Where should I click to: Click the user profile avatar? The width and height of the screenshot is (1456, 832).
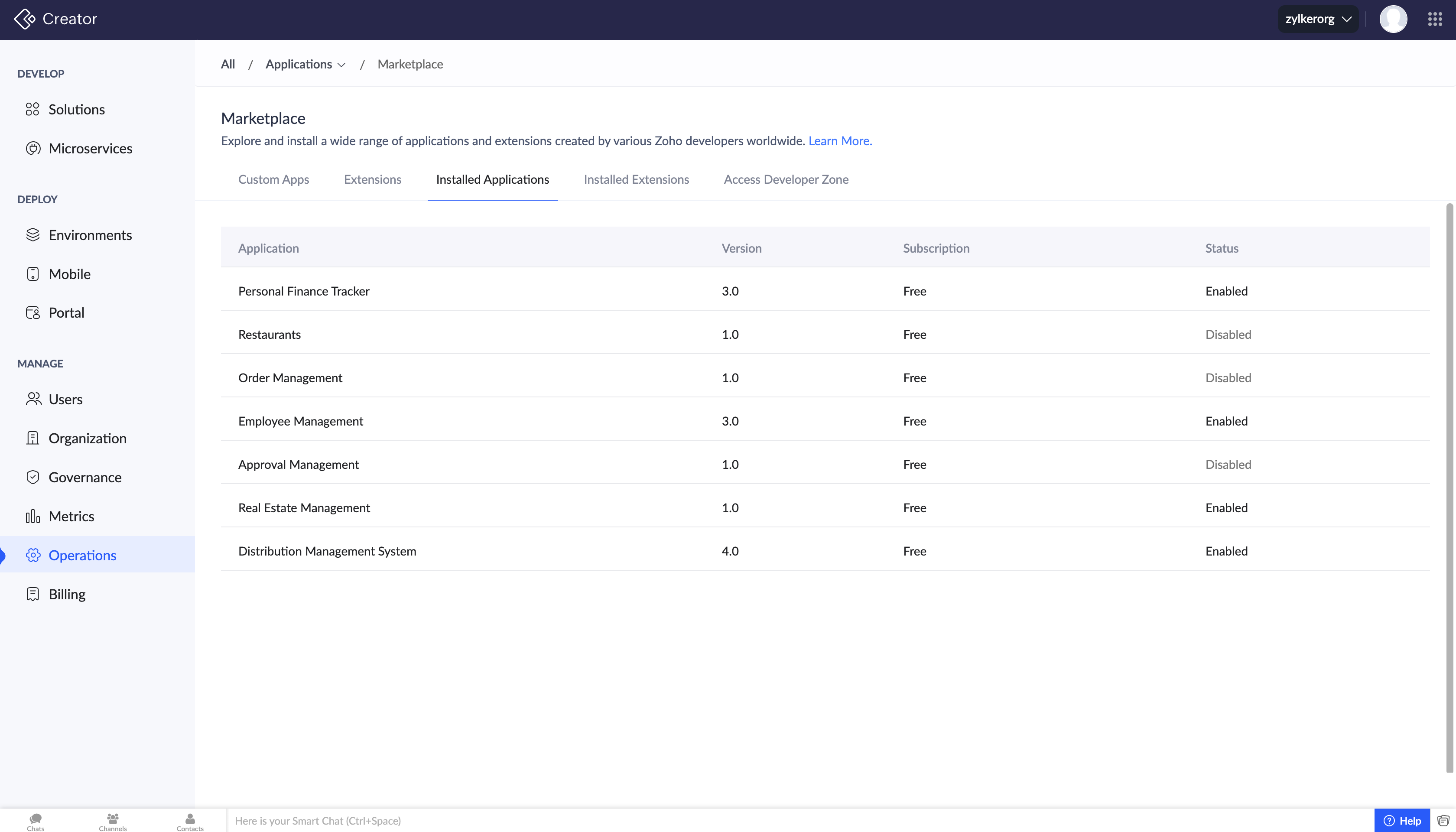click(x=1393, y=19)
